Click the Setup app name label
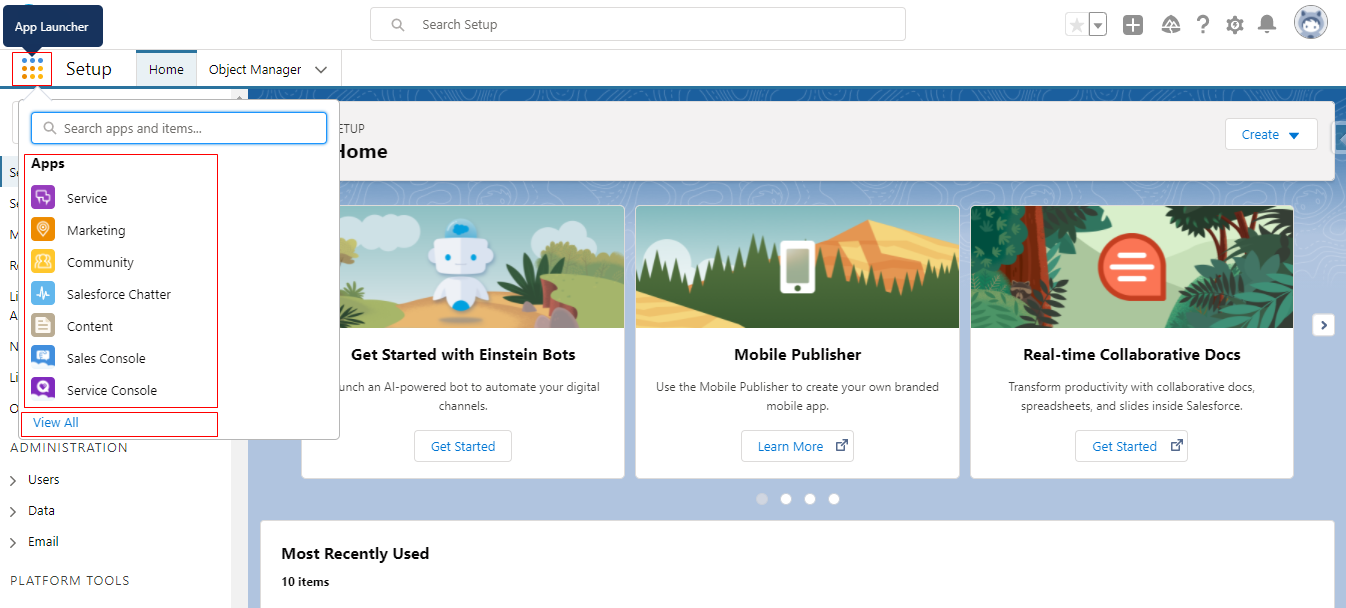Viewport: 1346px width, 608px height. [x=89, y=69]
